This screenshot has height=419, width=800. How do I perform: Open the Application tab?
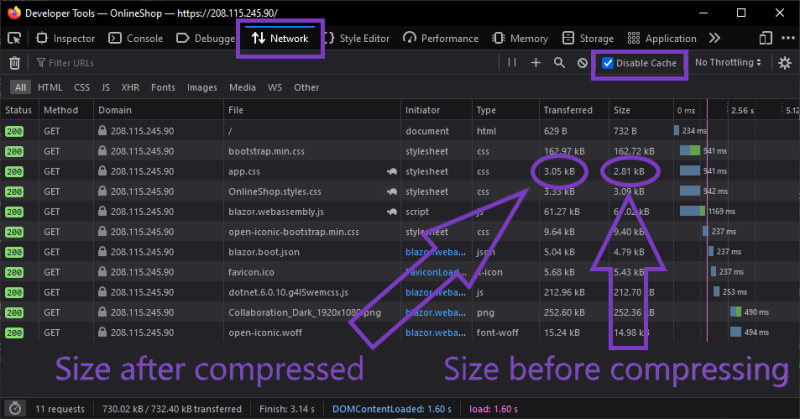[x=662, y=38]
